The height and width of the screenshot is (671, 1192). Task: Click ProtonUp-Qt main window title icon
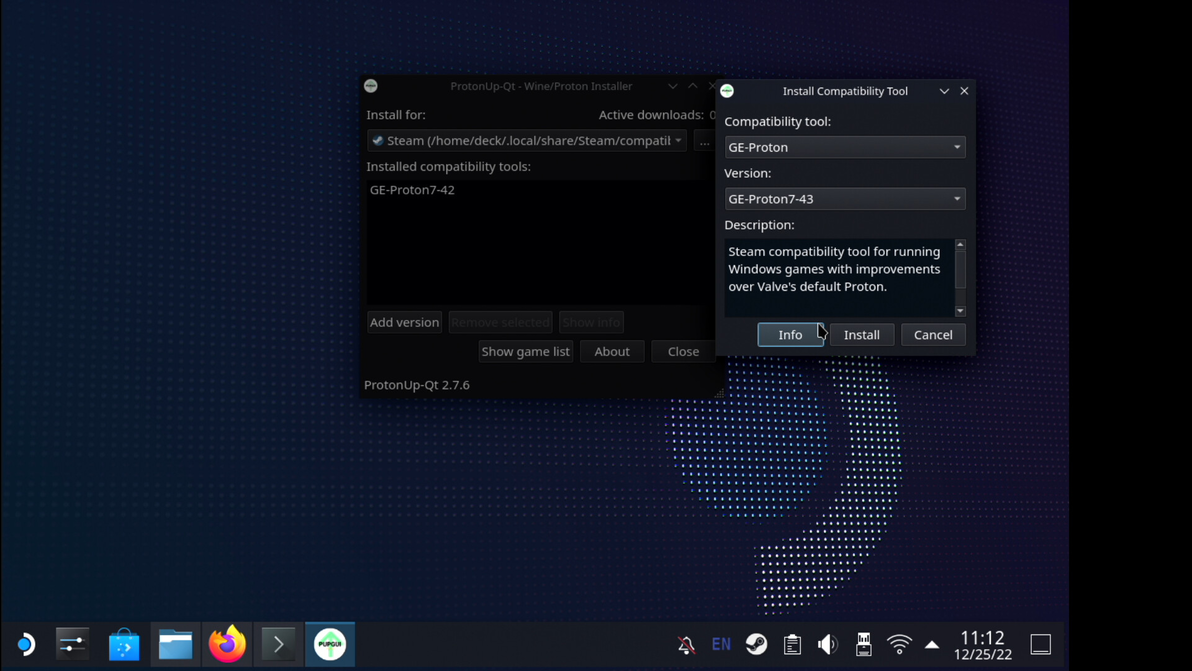pyautogui.click(x=370, y=86)
